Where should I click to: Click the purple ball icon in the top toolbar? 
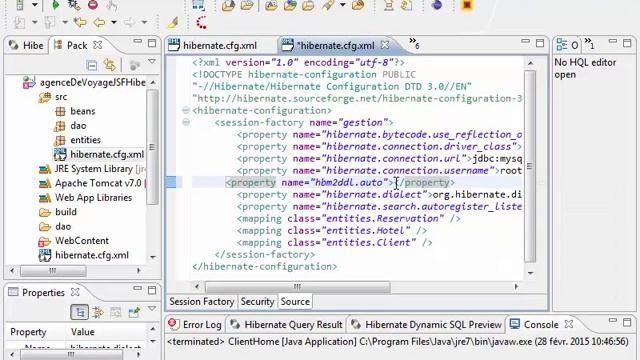[437, 5]
